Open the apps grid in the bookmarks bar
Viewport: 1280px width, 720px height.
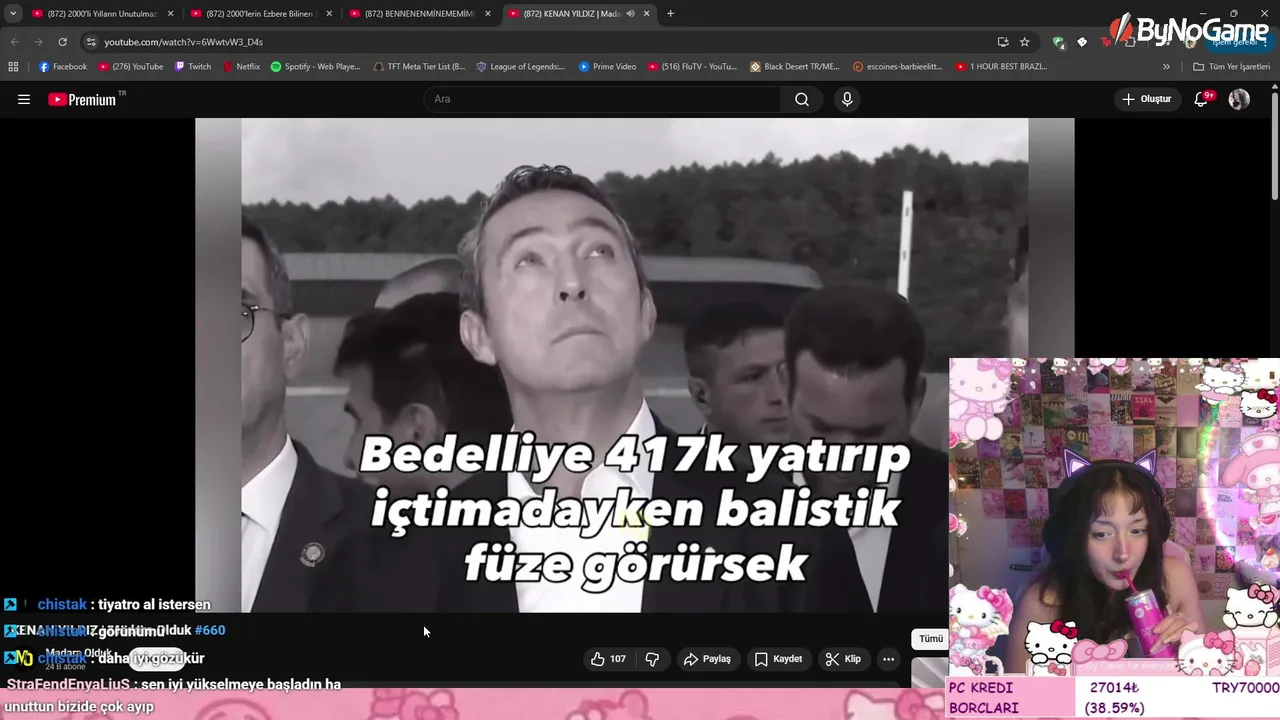[13, 67]
